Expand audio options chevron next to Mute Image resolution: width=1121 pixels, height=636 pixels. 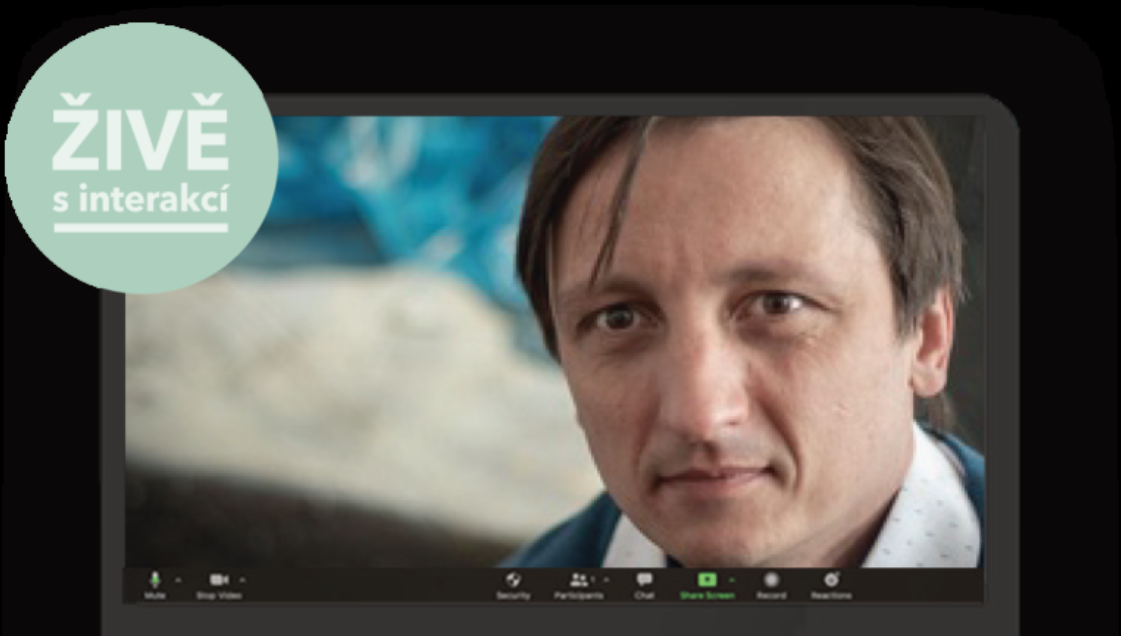[178, 580]
